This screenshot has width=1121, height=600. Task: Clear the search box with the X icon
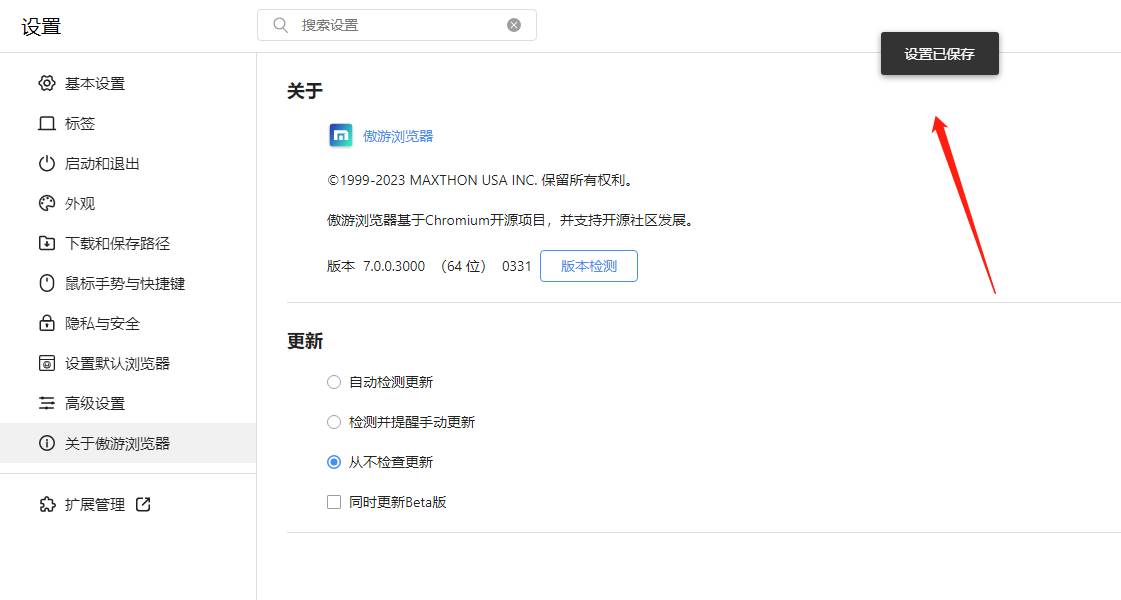pyautogui.click(x=514, y=25)
